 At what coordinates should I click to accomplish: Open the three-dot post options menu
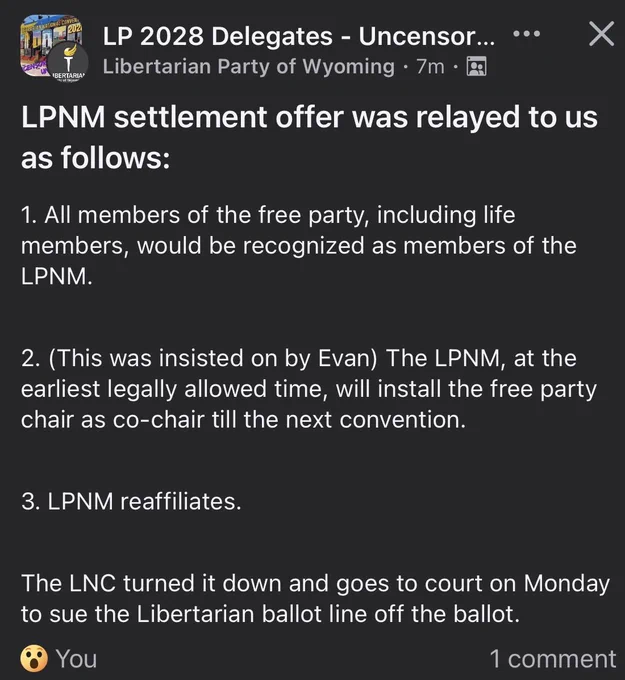click(526, 33)
